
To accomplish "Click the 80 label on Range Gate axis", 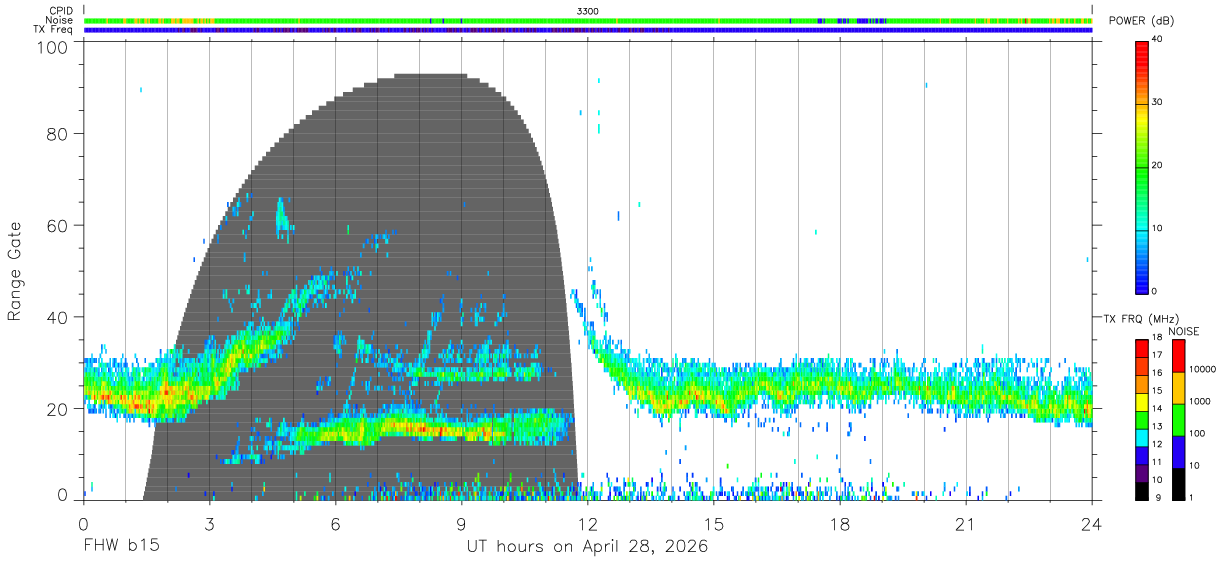I will click(x=59, y=134).
